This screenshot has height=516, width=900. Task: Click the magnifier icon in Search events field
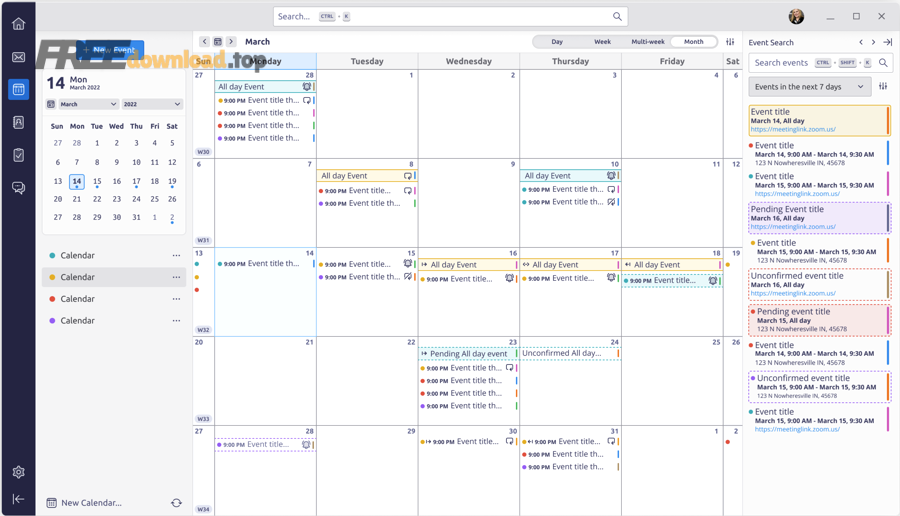(x=883, y=63)
